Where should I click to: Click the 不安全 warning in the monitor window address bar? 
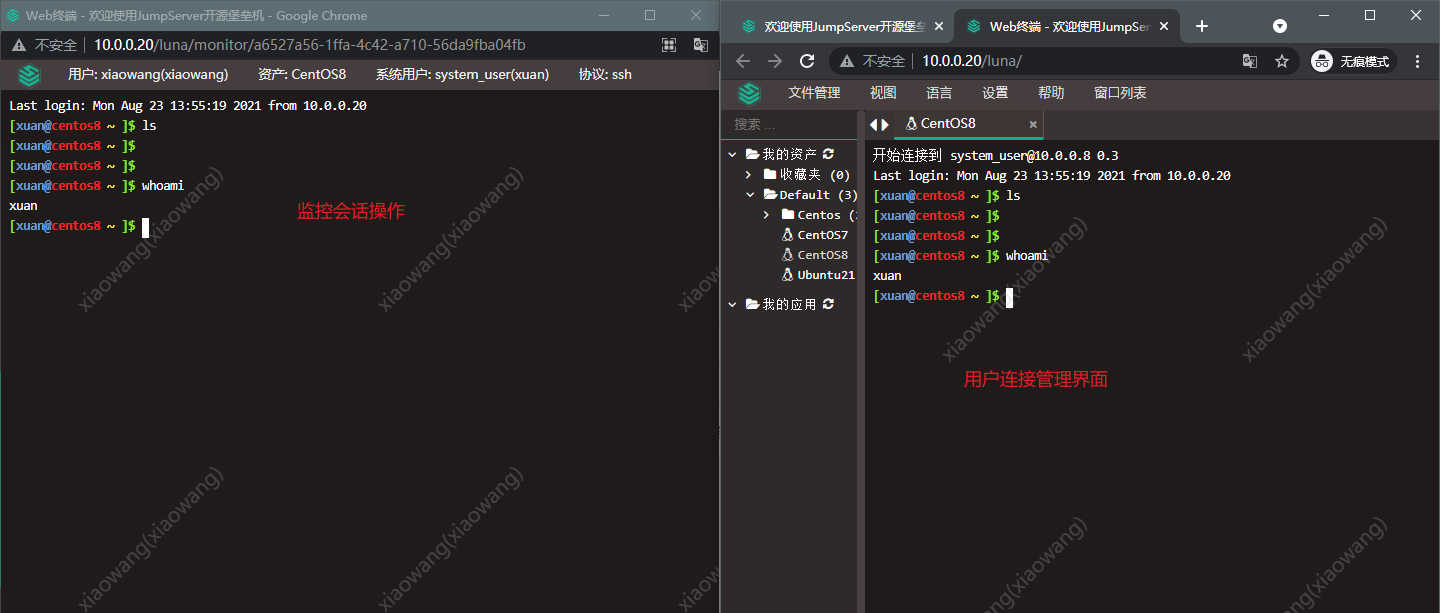click(x=44, y=45)
